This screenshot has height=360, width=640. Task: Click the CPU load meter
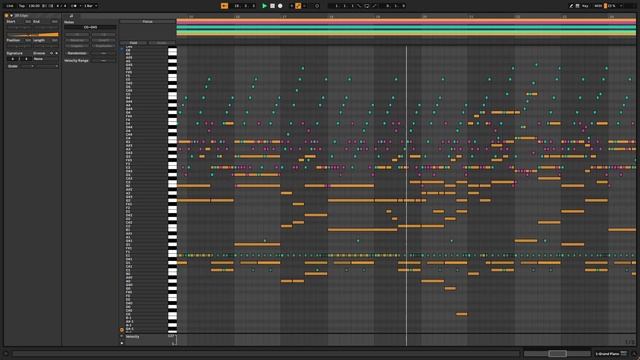pos(611,6)
